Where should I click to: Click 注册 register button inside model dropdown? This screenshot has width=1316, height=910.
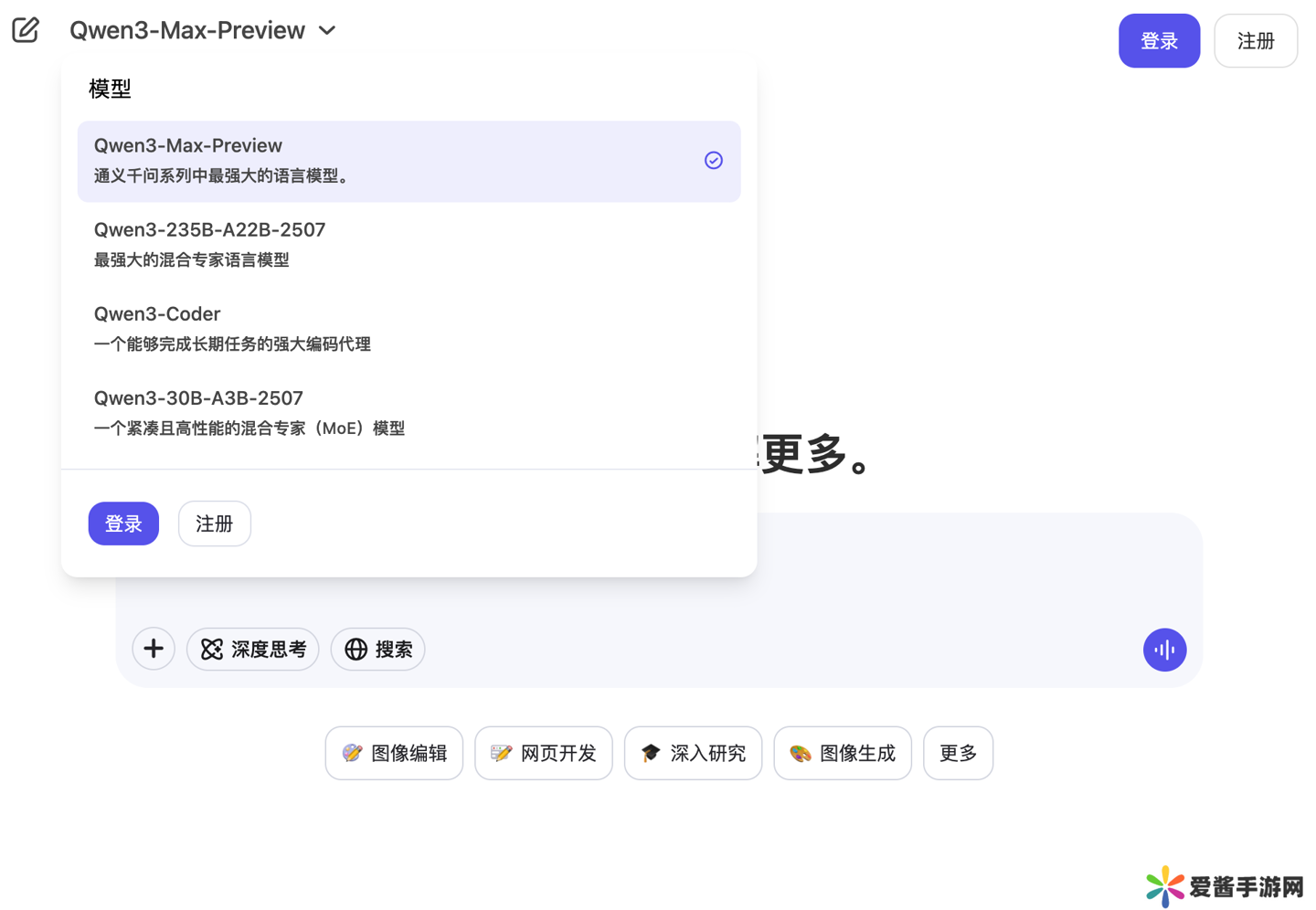coord(215,524)
